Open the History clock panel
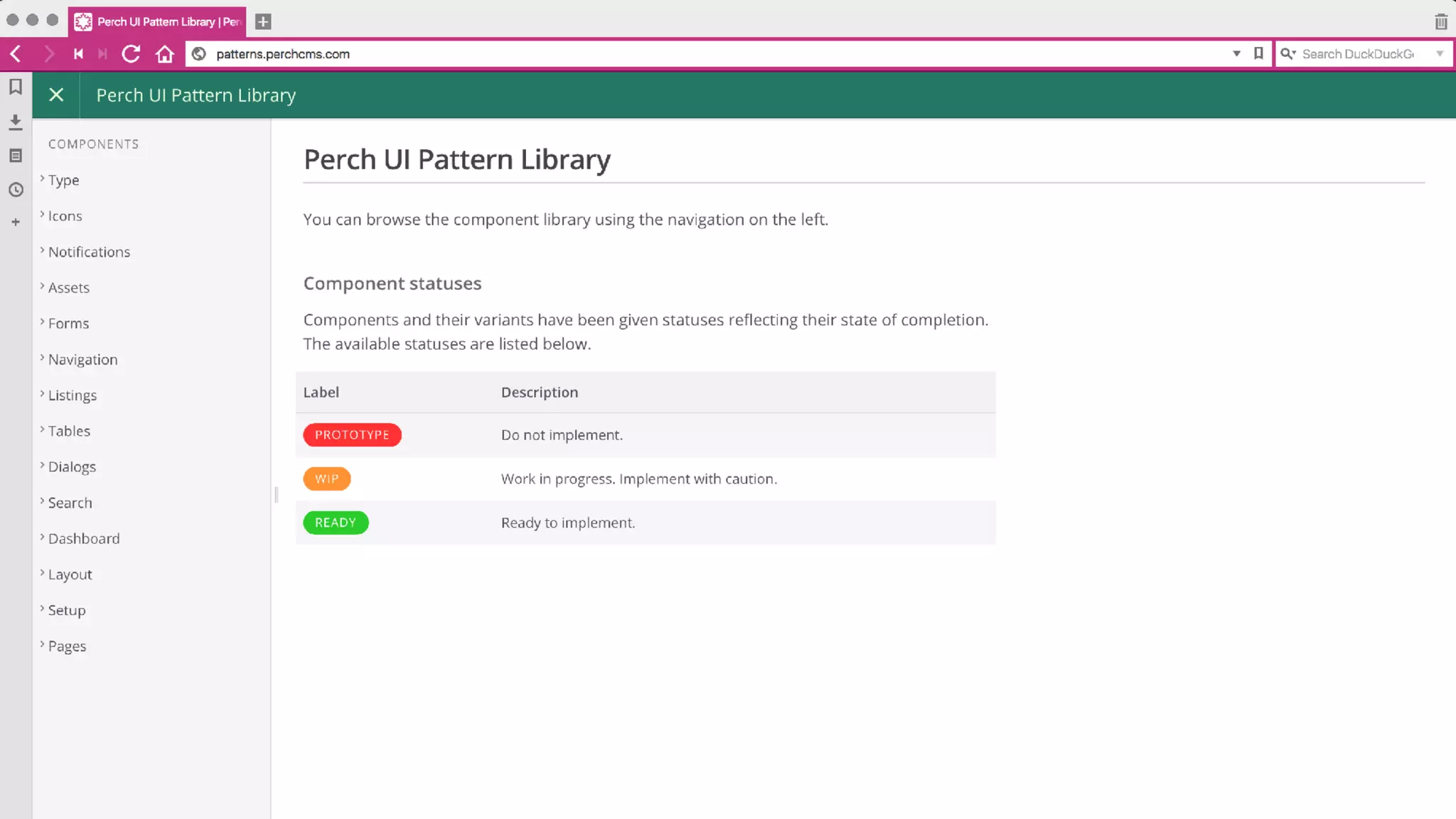This screenshot has height=819, width=1456. click(16, 190)
